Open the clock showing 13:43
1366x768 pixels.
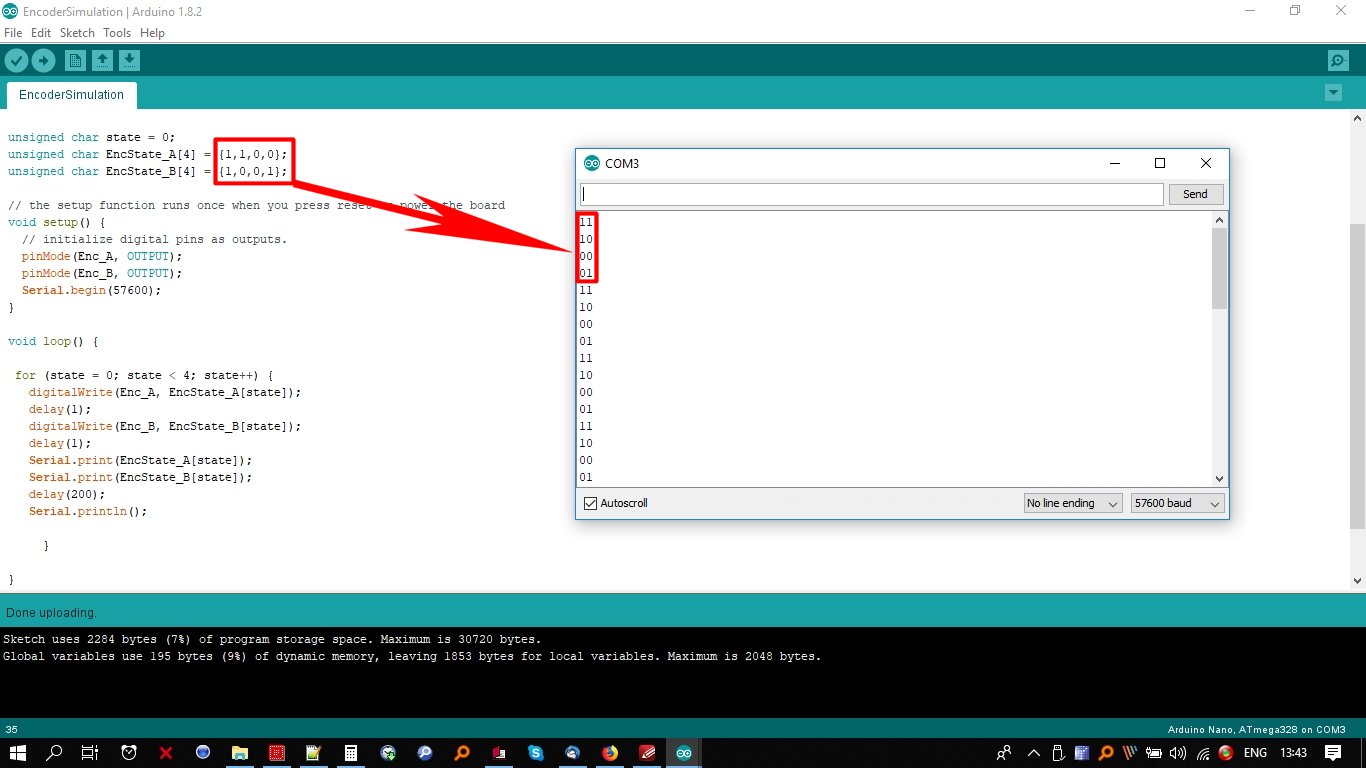coord(1293,753)
